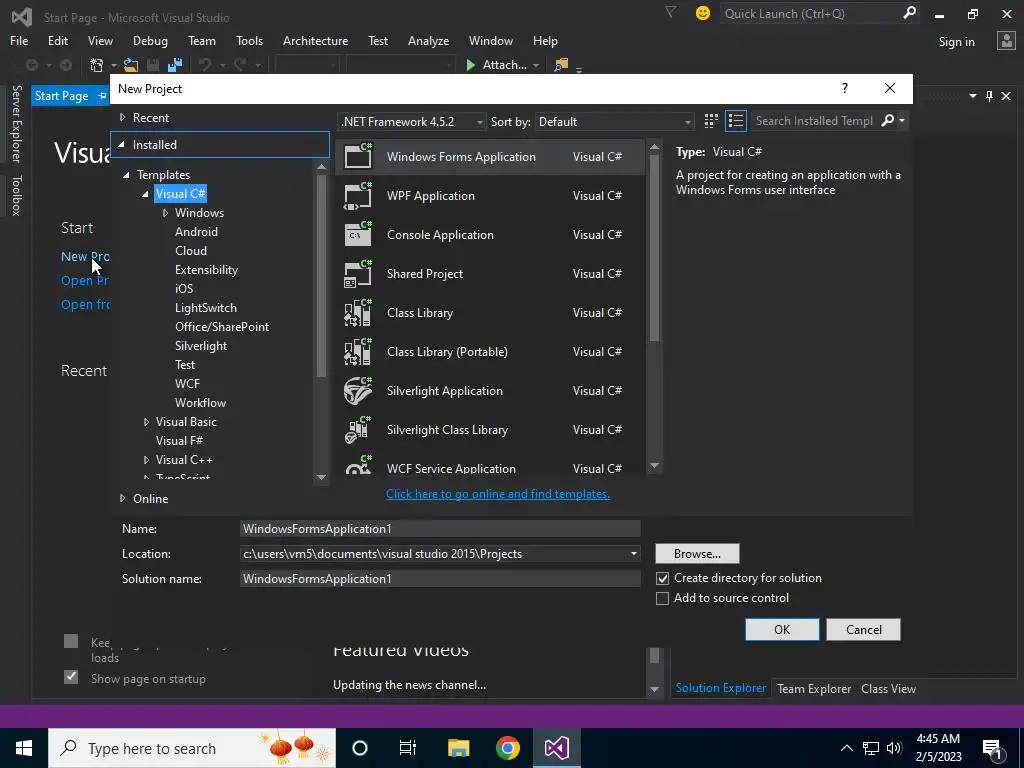Screen dimensions: 1024x768
Task: Select Silverlight Class Library template icon
Action: coord(358,430)
